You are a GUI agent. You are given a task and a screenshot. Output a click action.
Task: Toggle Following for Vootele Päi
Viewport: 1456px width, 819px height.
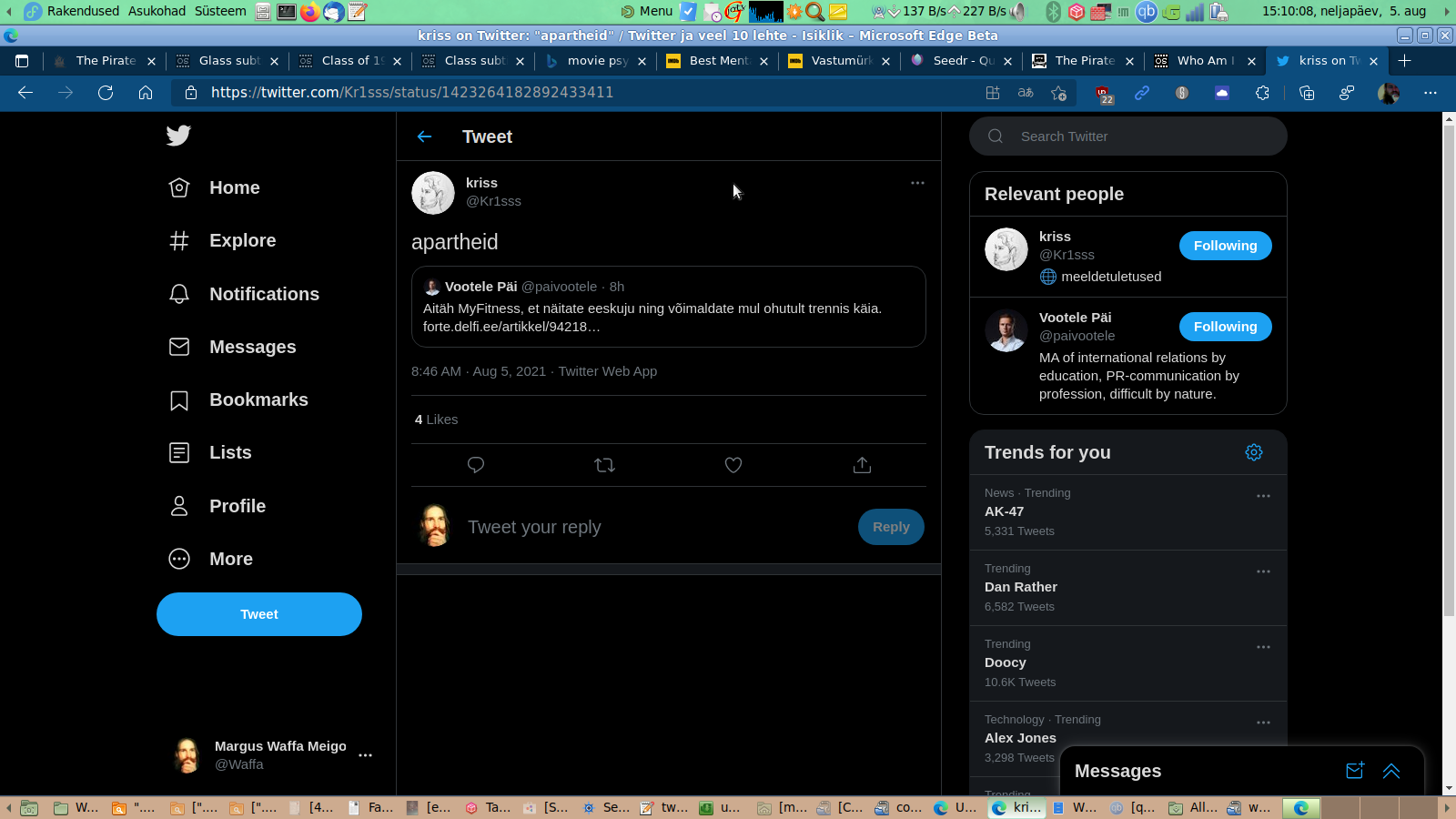point(1226,327)
